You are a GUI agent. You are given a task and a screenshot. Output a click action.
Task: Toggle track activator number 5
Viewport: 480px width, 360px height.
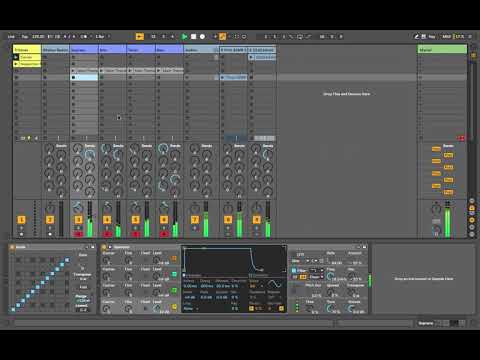coord(135,220)
